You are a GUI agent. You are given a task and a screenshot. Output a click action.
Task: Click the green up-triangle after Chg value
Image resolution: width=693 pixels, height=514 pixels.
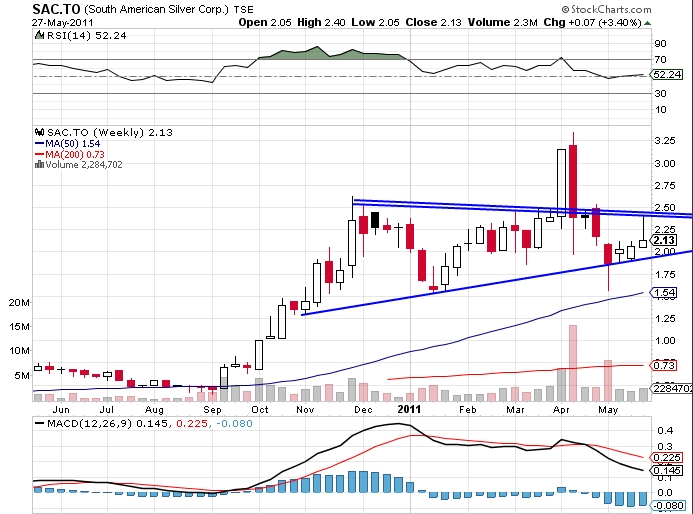[x=647, y=23]
